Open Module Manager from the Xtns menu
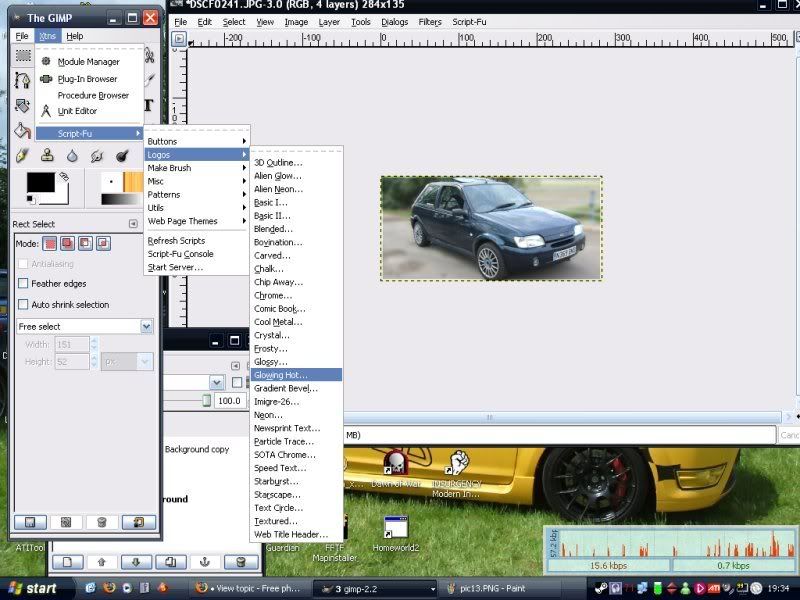The width and height of the screenshot is (800, 600). point(88,62)
